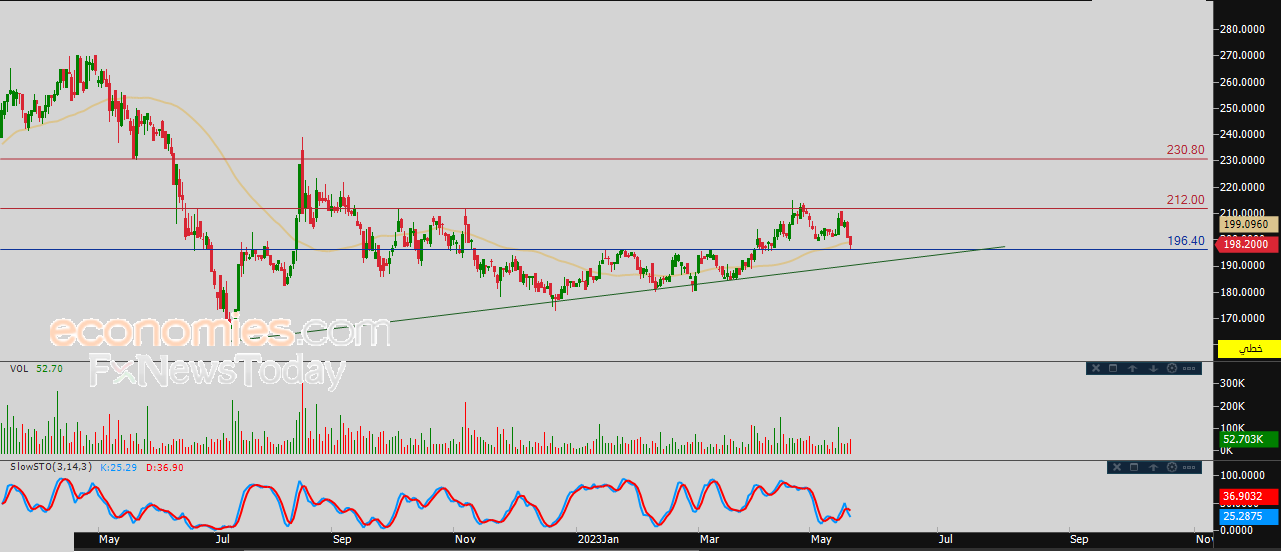The image size is (1281, 552).
Task: Close the SlowSTO indicator panel
Action: [x=1117, y=467]
